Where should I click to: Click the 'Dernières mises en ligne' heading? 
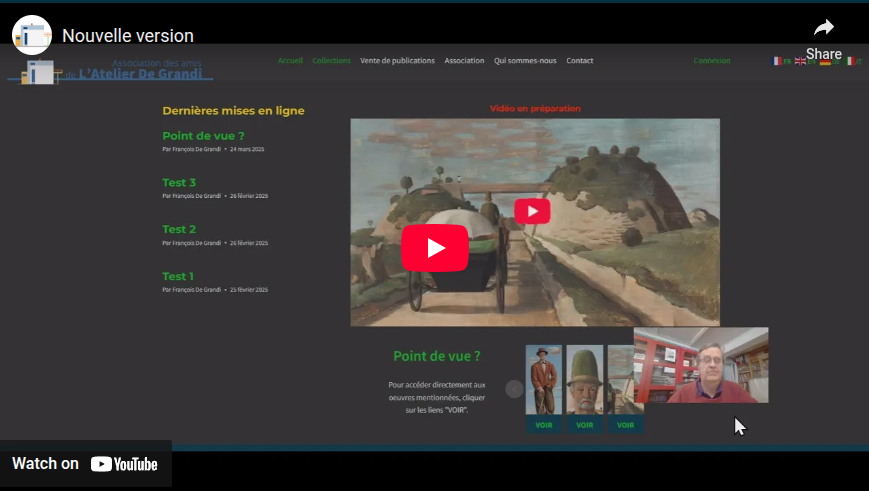[233, 111]
